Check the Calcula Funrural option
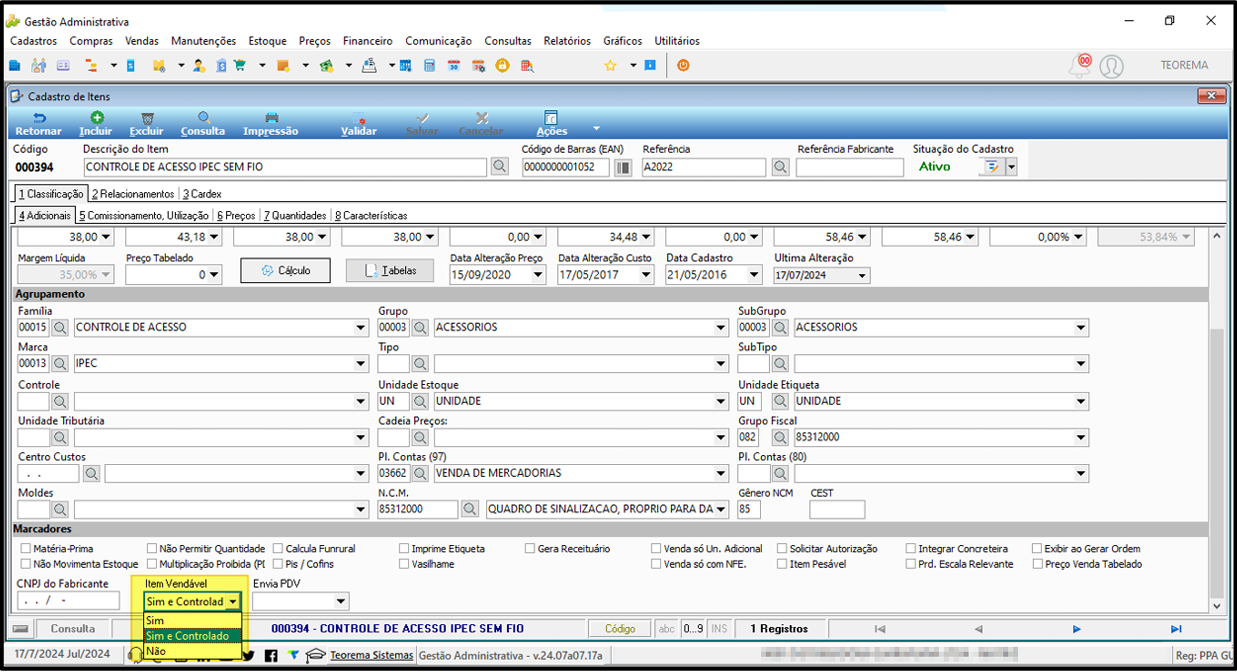1237x672 pixels. (x=278, y=549)
